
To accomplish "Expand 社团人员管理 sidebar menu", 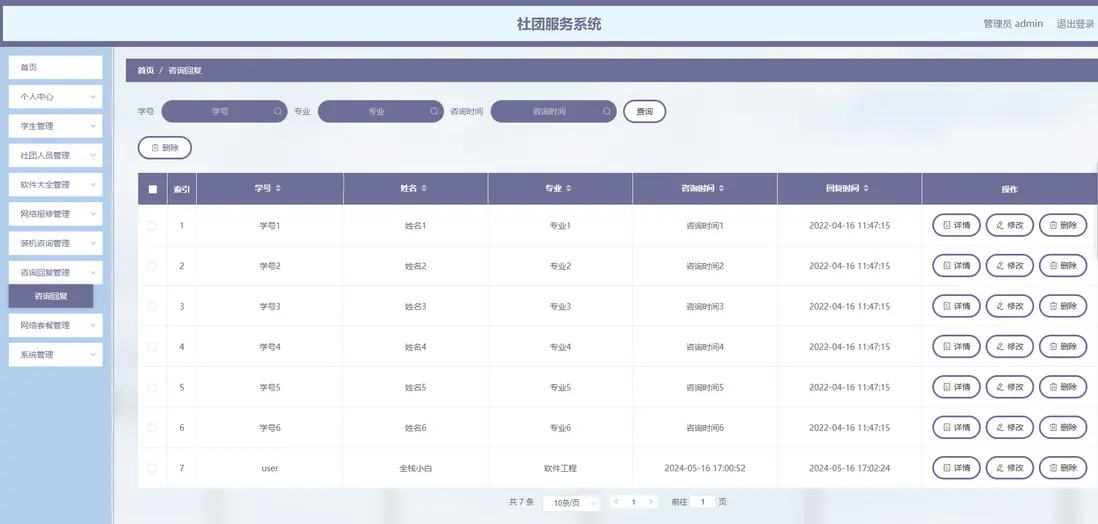I will coord(55,156).
